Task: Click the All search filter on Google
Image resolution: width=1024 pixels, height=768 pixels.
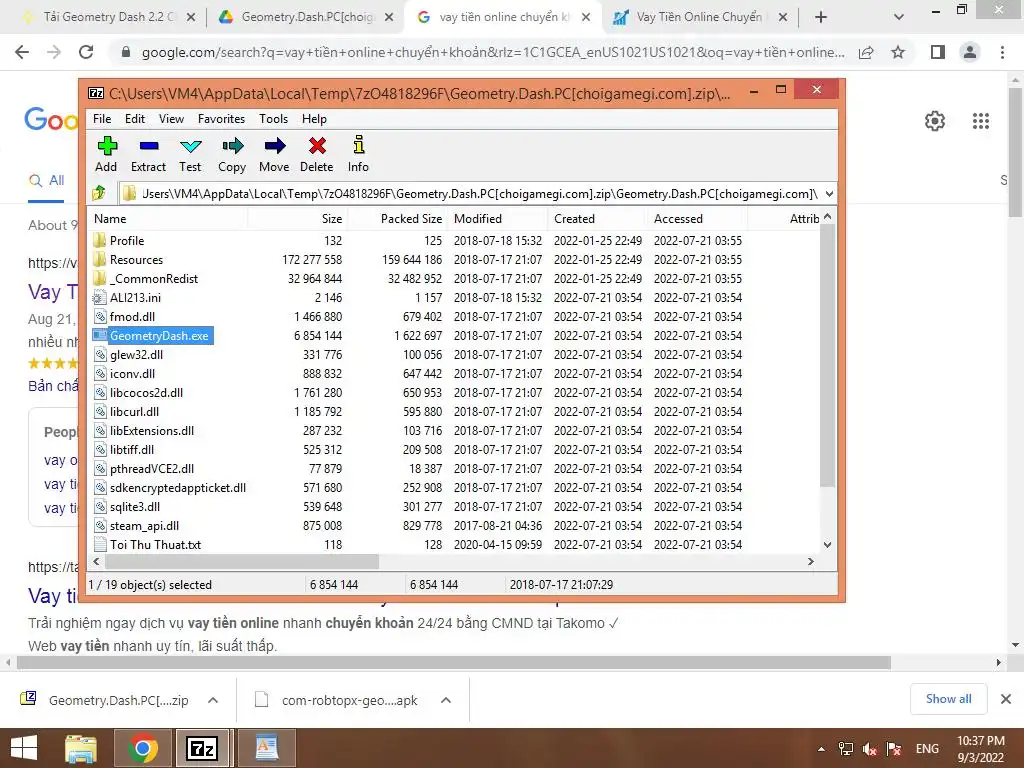Action: (x=46, y=180)
